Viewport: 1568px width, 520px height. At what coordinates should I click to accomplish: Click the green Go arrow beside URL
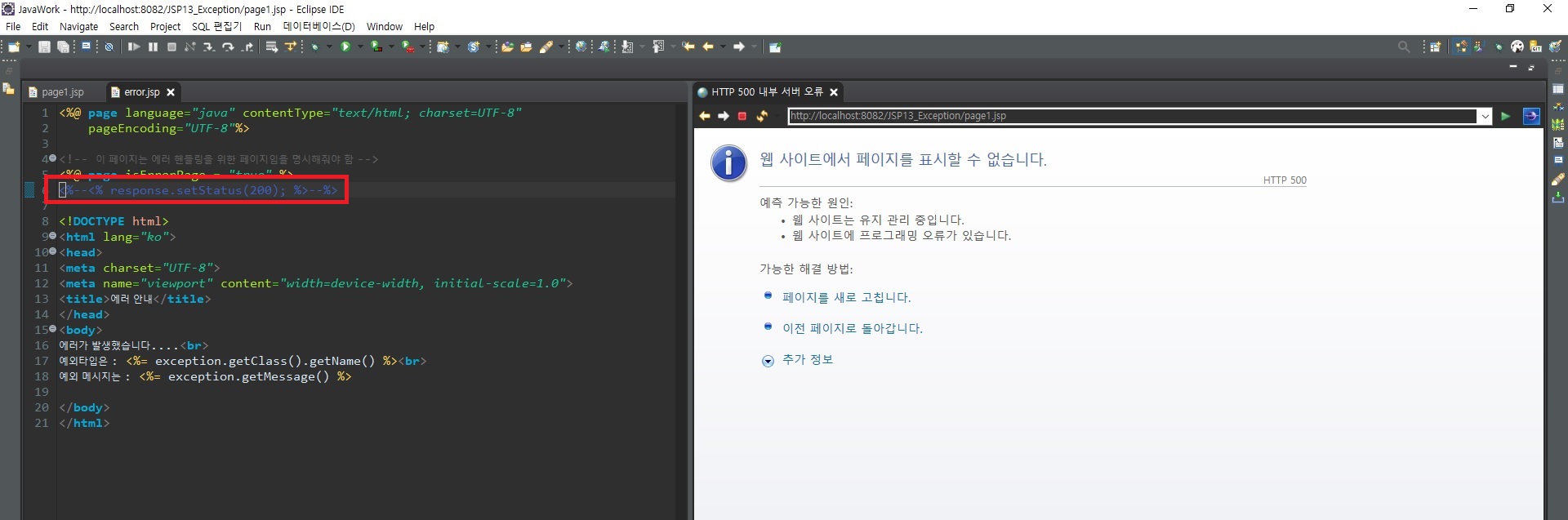(1506, 116)
